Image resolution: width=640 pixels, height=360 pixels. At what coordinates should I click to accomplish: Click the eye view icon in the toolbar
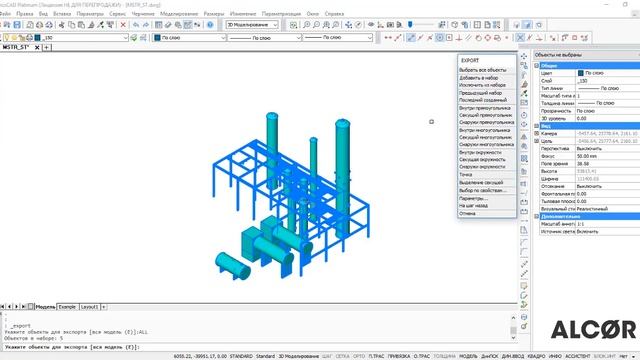371,25
